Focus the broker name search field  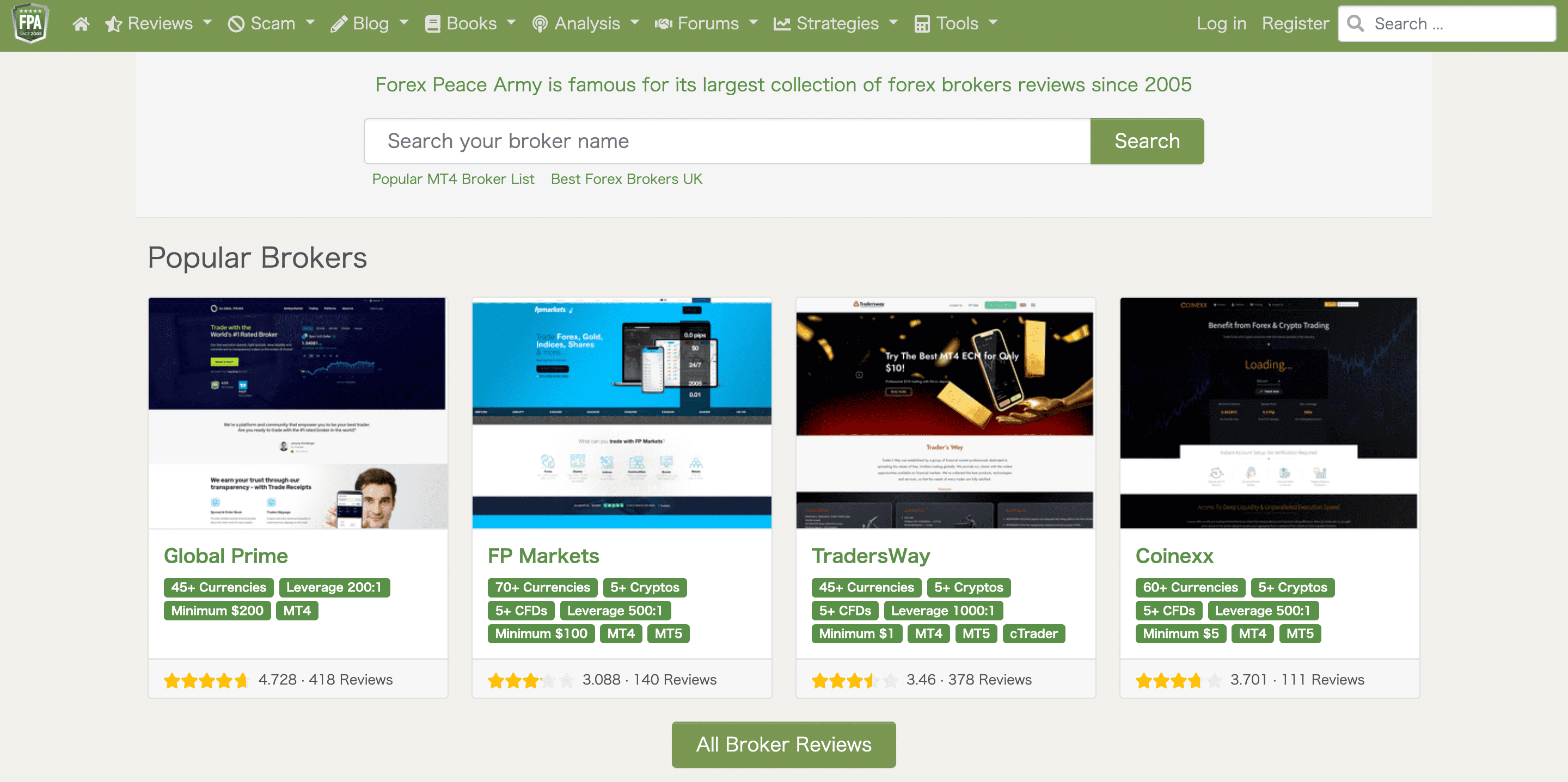click(x=727, y=141)
